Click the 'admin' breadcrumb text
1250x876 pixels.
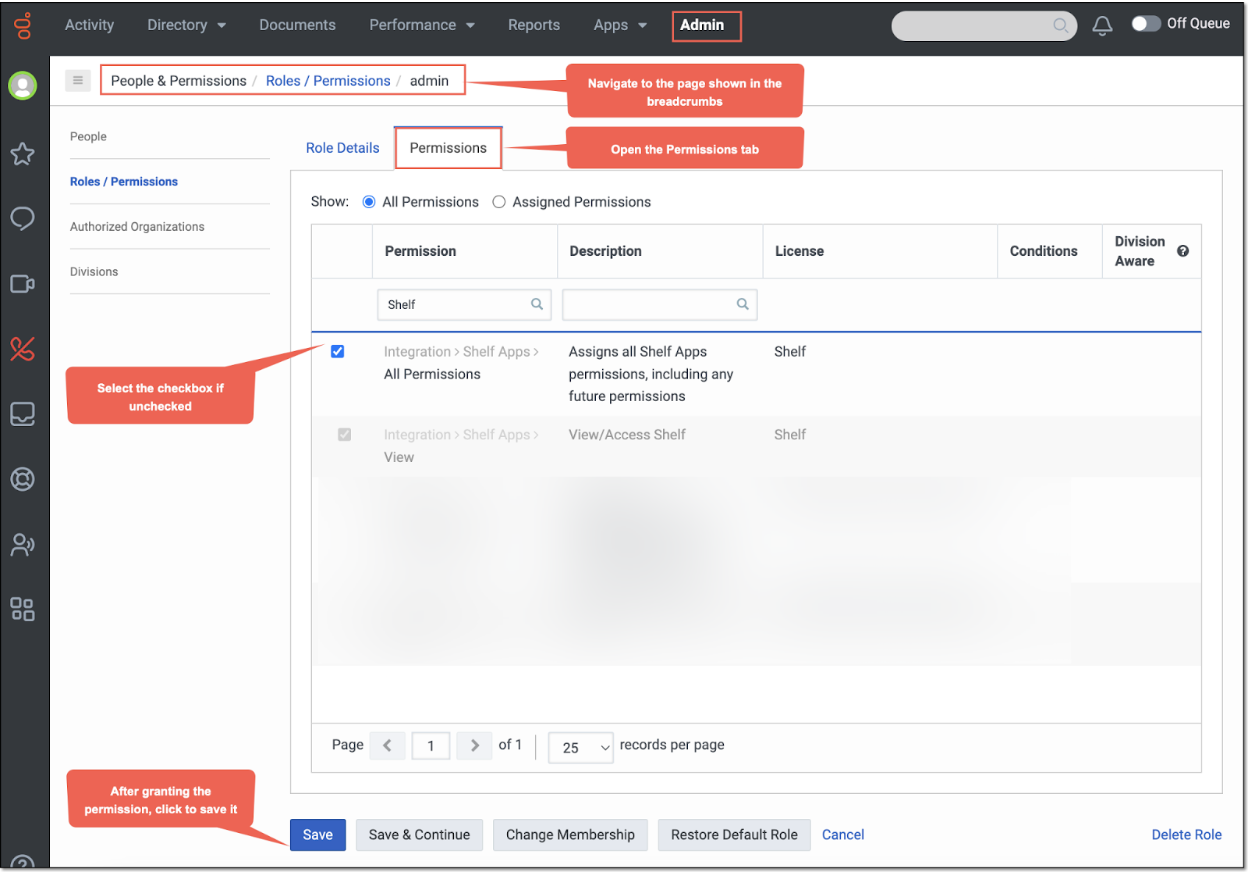click(429, 81)
